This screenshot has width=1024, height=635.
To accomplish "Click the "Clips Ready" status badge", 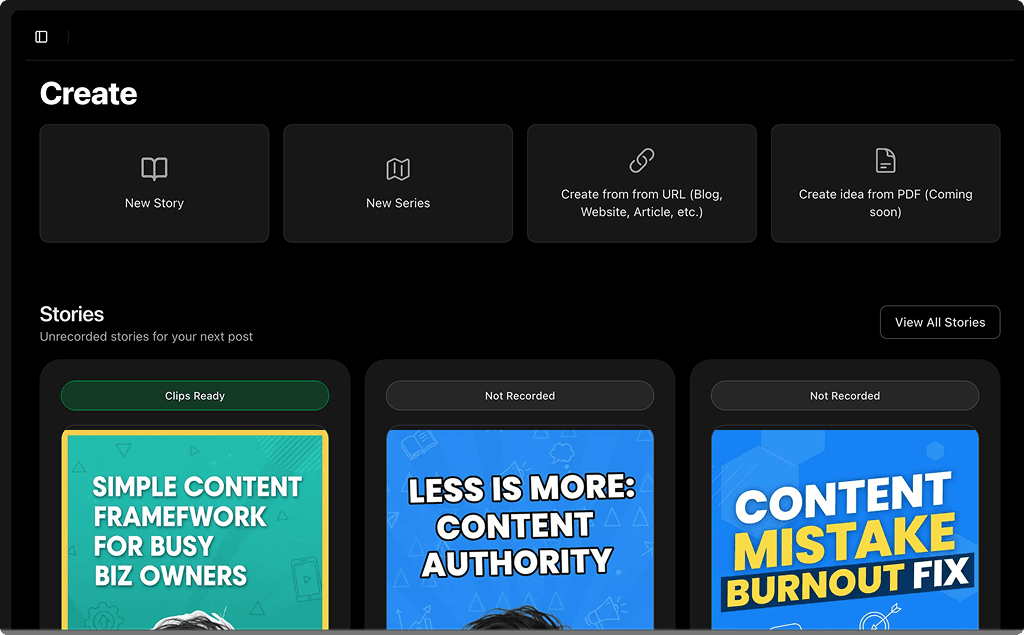I will pyautogui.click(x=194, y=395).
